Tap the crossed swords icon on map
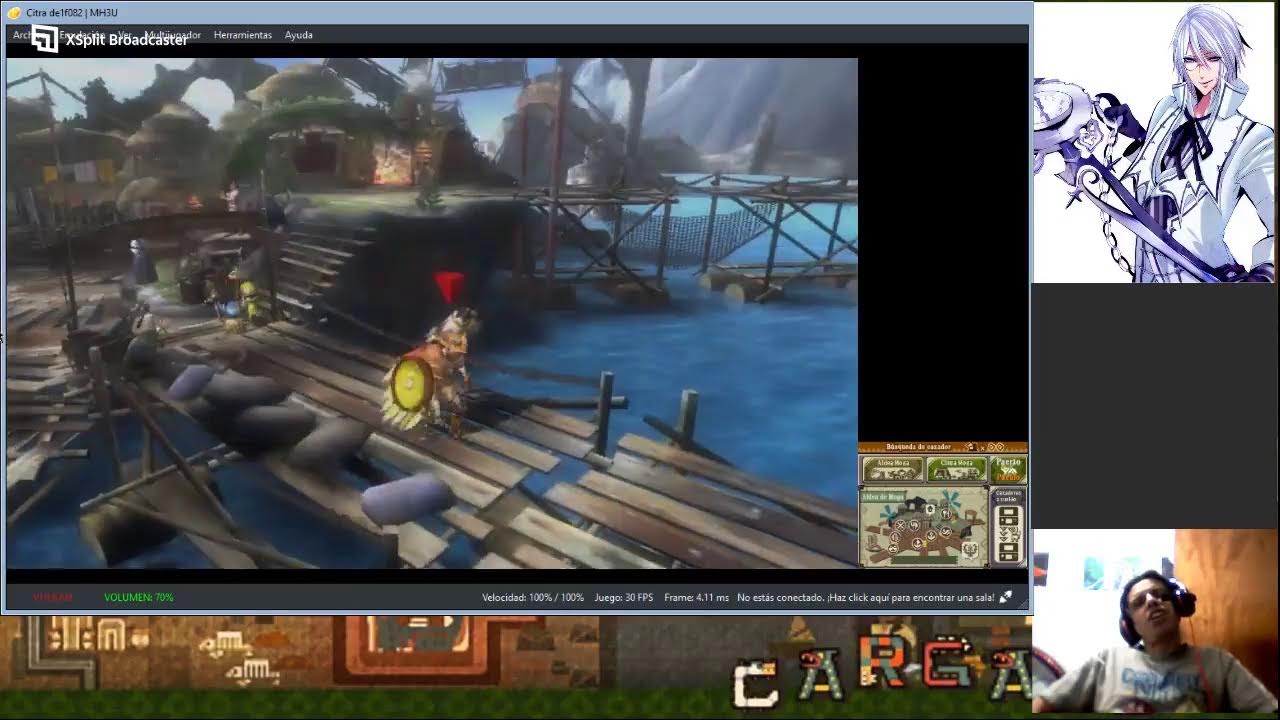Screen dimensions: 1280x720 (x=900, y=525)
